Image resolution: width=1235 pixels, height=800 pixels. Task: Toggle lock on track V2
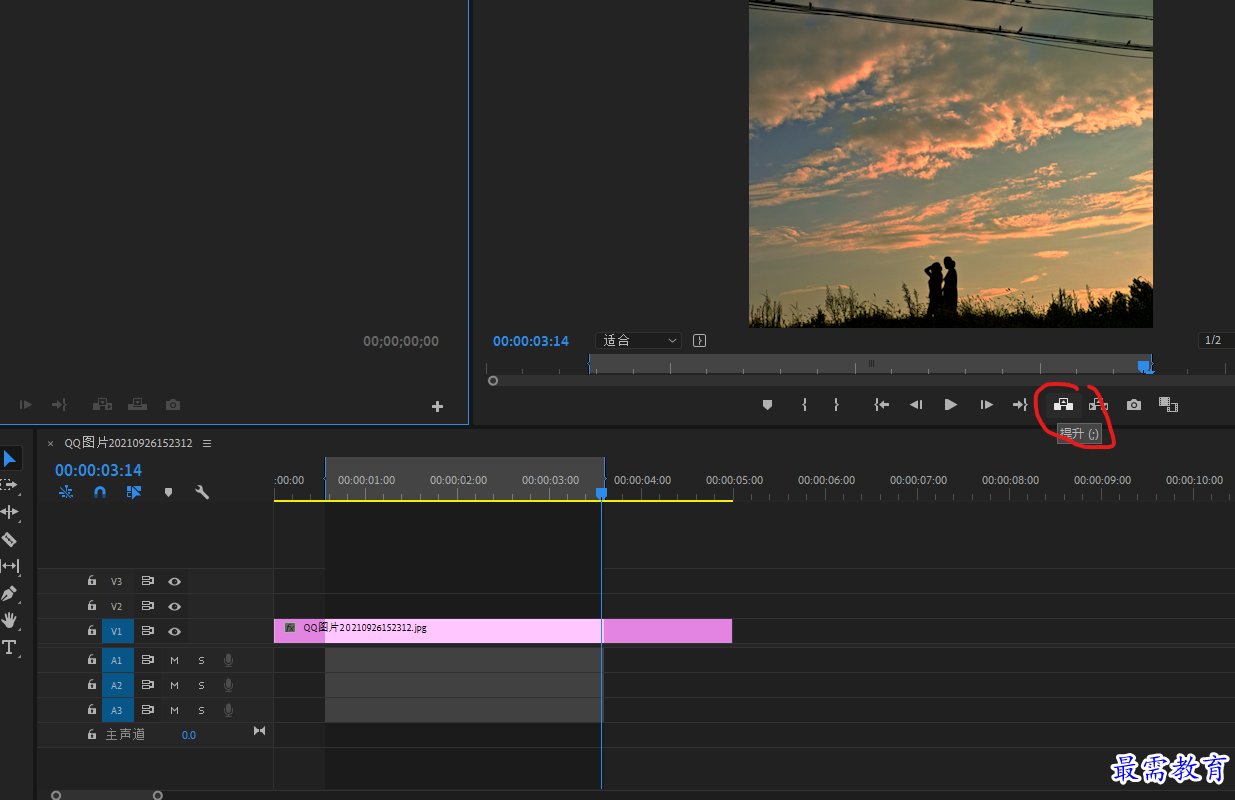coord(91,606)
